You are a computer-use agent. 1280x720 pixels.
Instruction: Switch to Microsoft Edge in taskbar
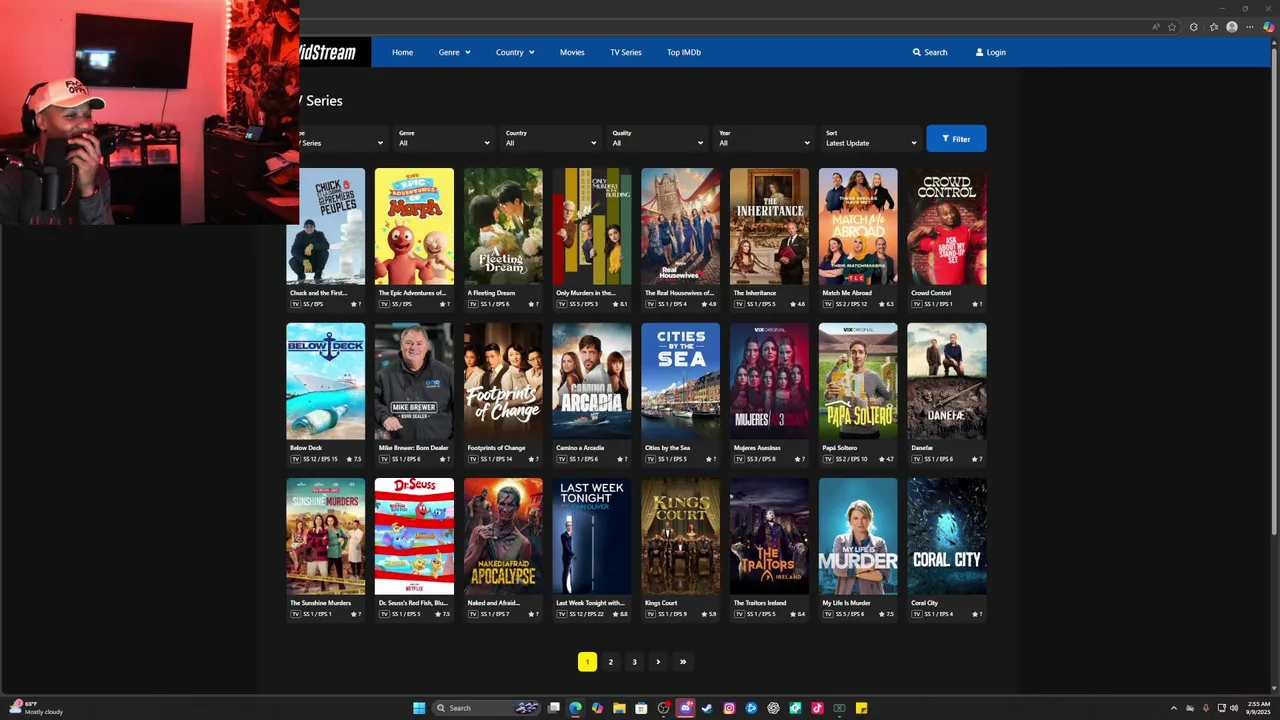point(575,708)
